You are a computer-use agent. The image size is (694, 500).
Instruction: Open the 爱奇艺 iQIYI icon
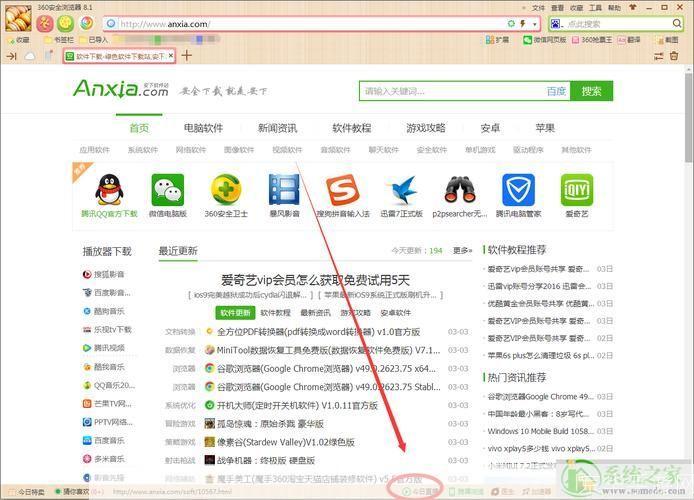577,189
